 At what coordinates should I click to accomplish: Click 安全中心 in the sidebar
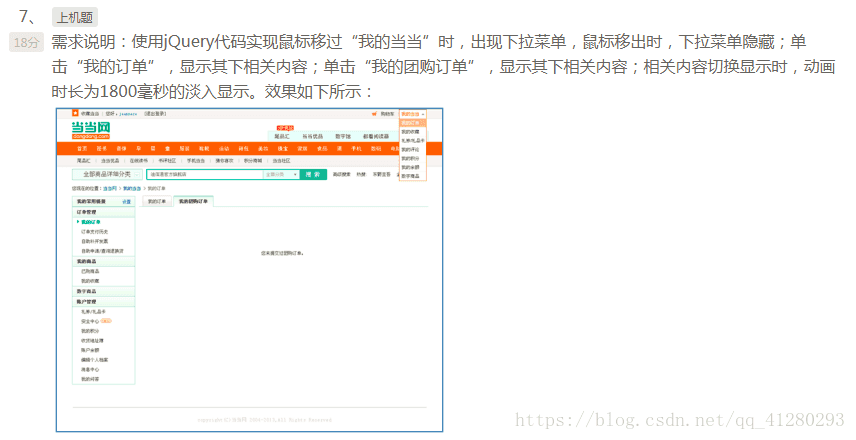(x=90, y=321)
